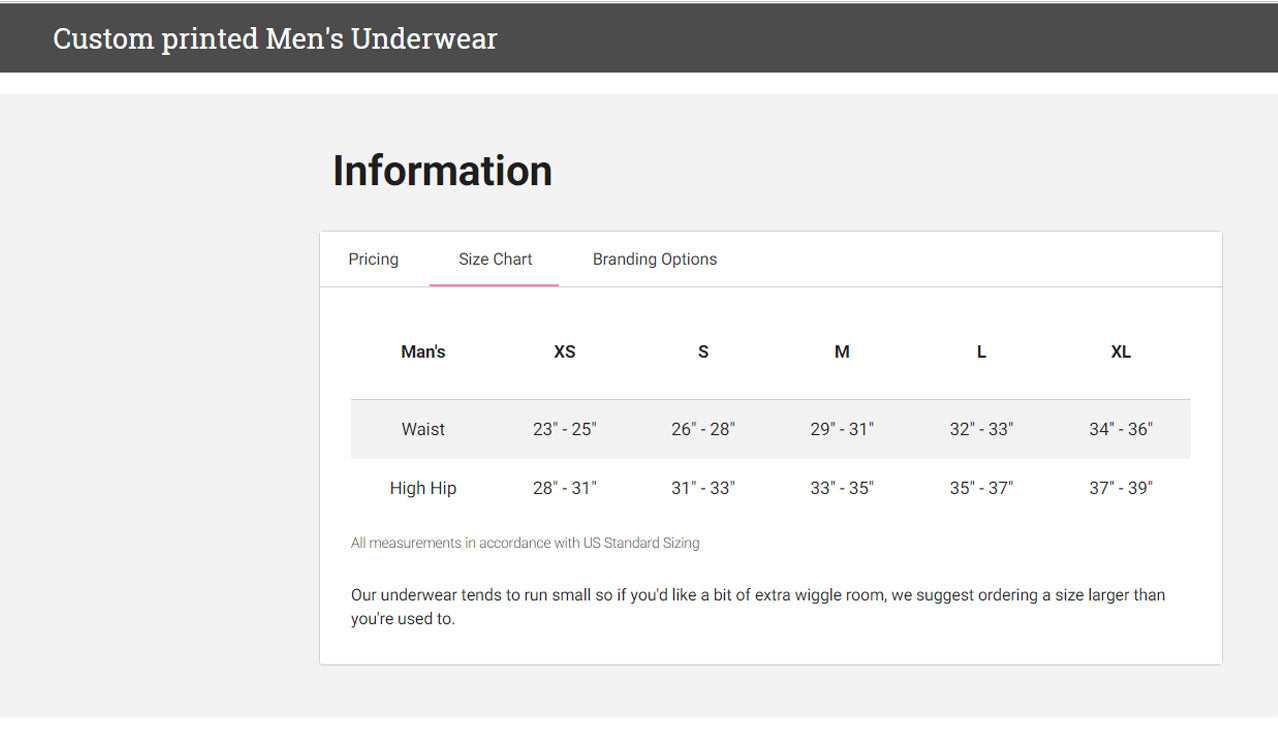Click the XL size column header

[1119, 351]
